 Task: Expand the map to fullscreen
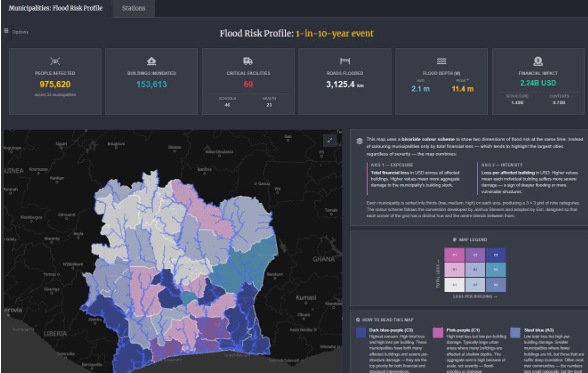click(330, 140)
